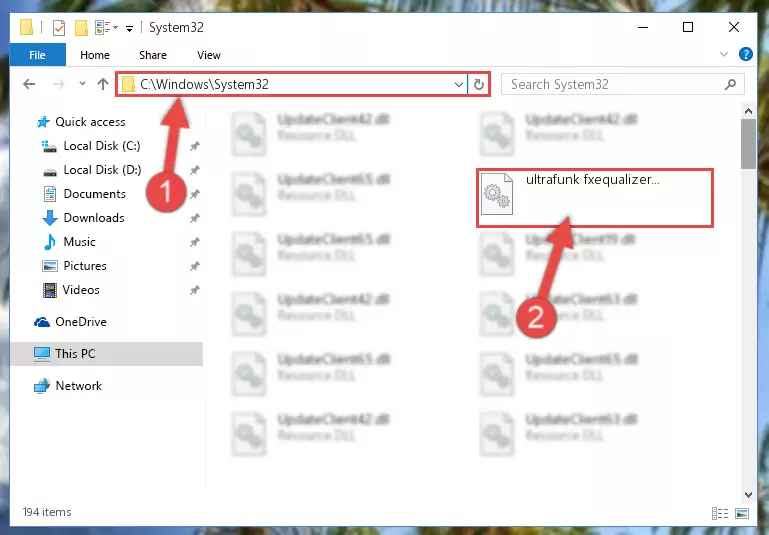769x535 pixels.
Task: Click pin icon next to Local Disk (C:)
Action: click(195, 146)
